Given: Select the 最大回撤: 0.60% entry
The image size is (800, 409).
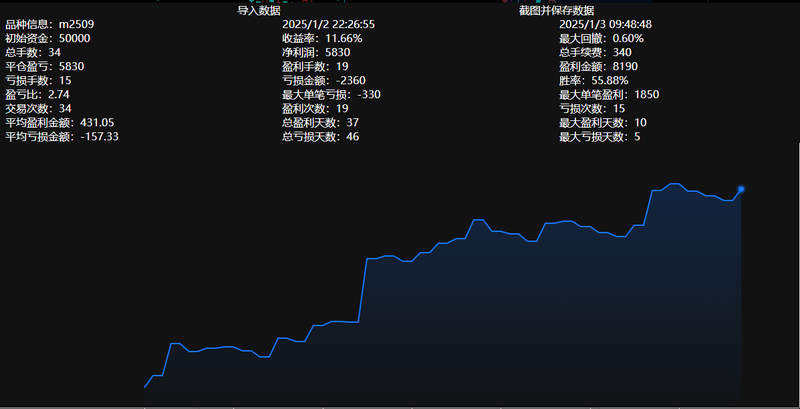Looking at the screenshot, I should pyautogui.click(x=602, y=38).
